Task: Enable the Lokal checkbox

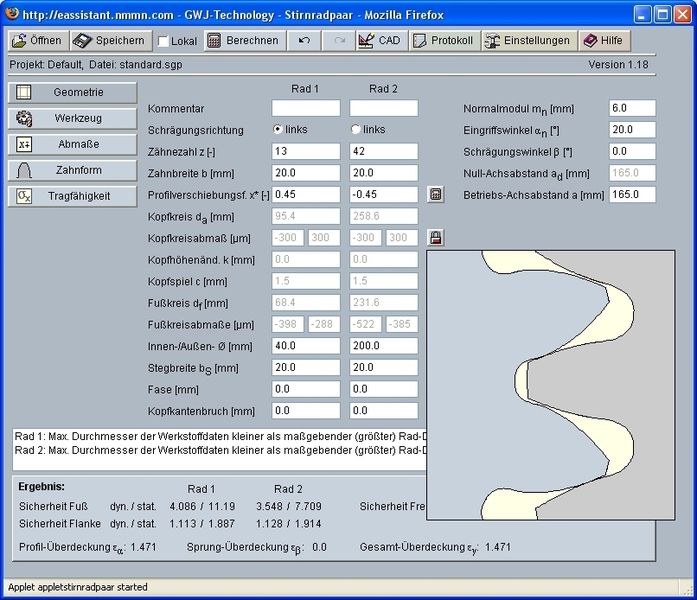Action: pyautogui.click(x=164, y=42)
